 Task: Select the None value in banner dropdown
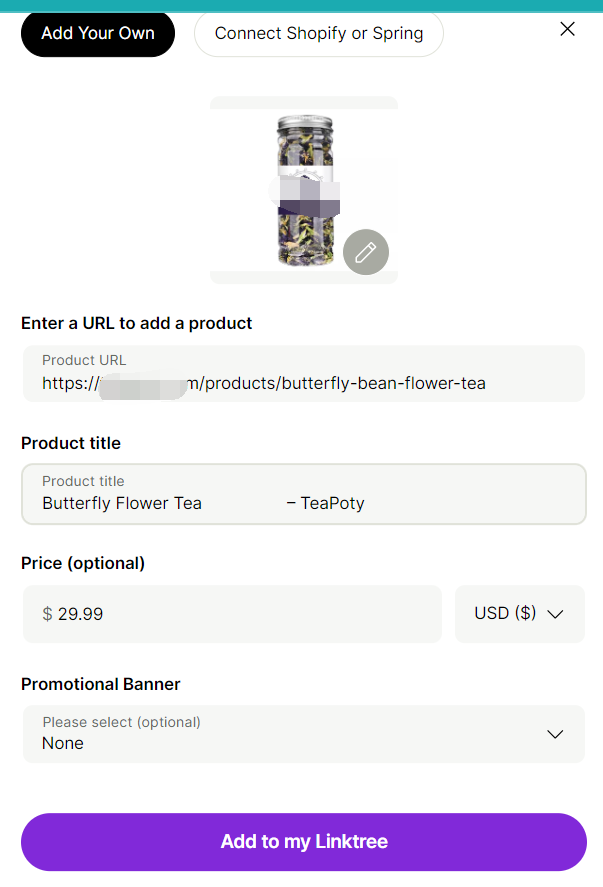[x=63, y=743]
